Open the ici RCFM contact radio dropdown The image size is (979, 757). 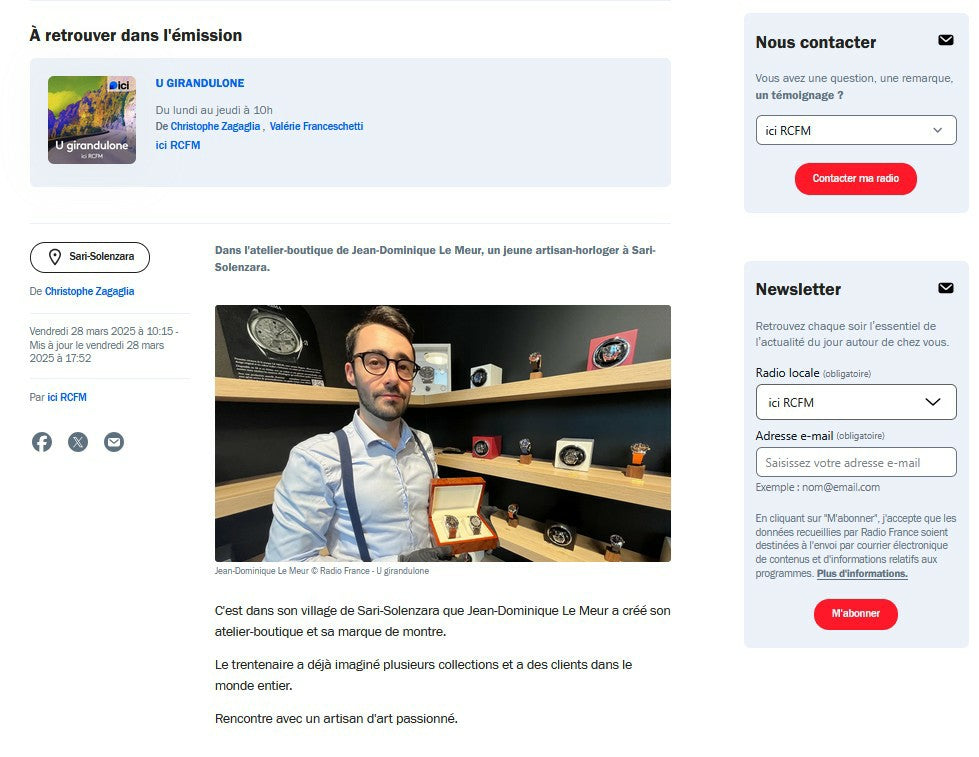[856, 130]
